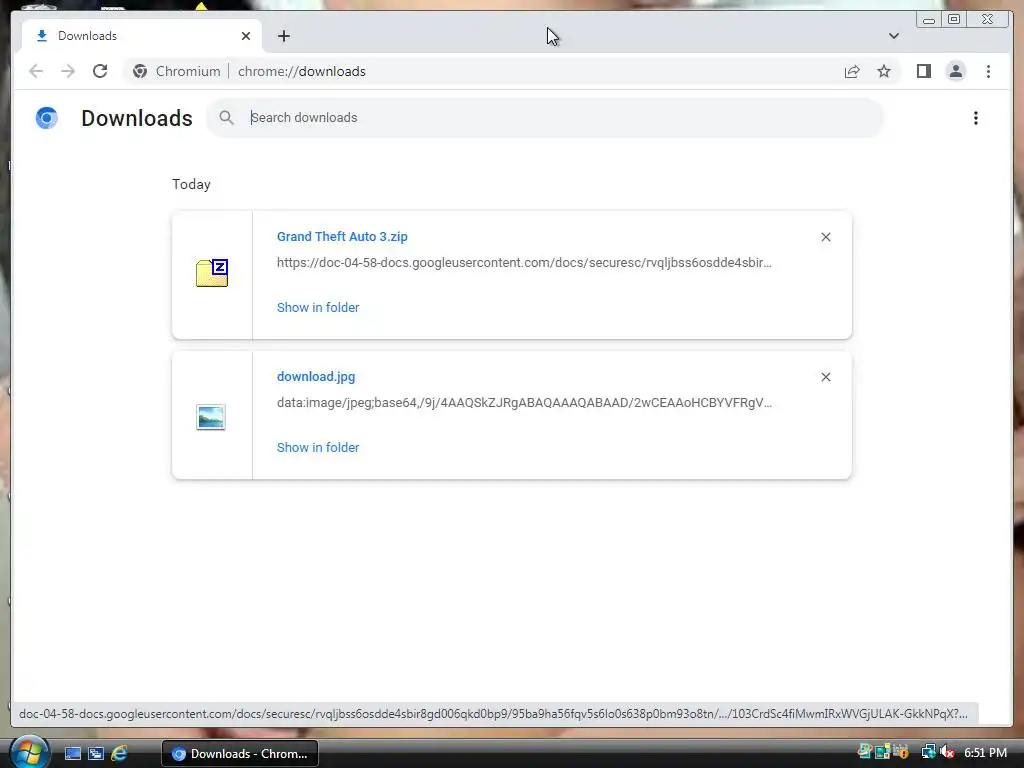This screenshot has width=1024, height=768.
Task: Expand the tab search chevron
Action: tap(893, 36)
